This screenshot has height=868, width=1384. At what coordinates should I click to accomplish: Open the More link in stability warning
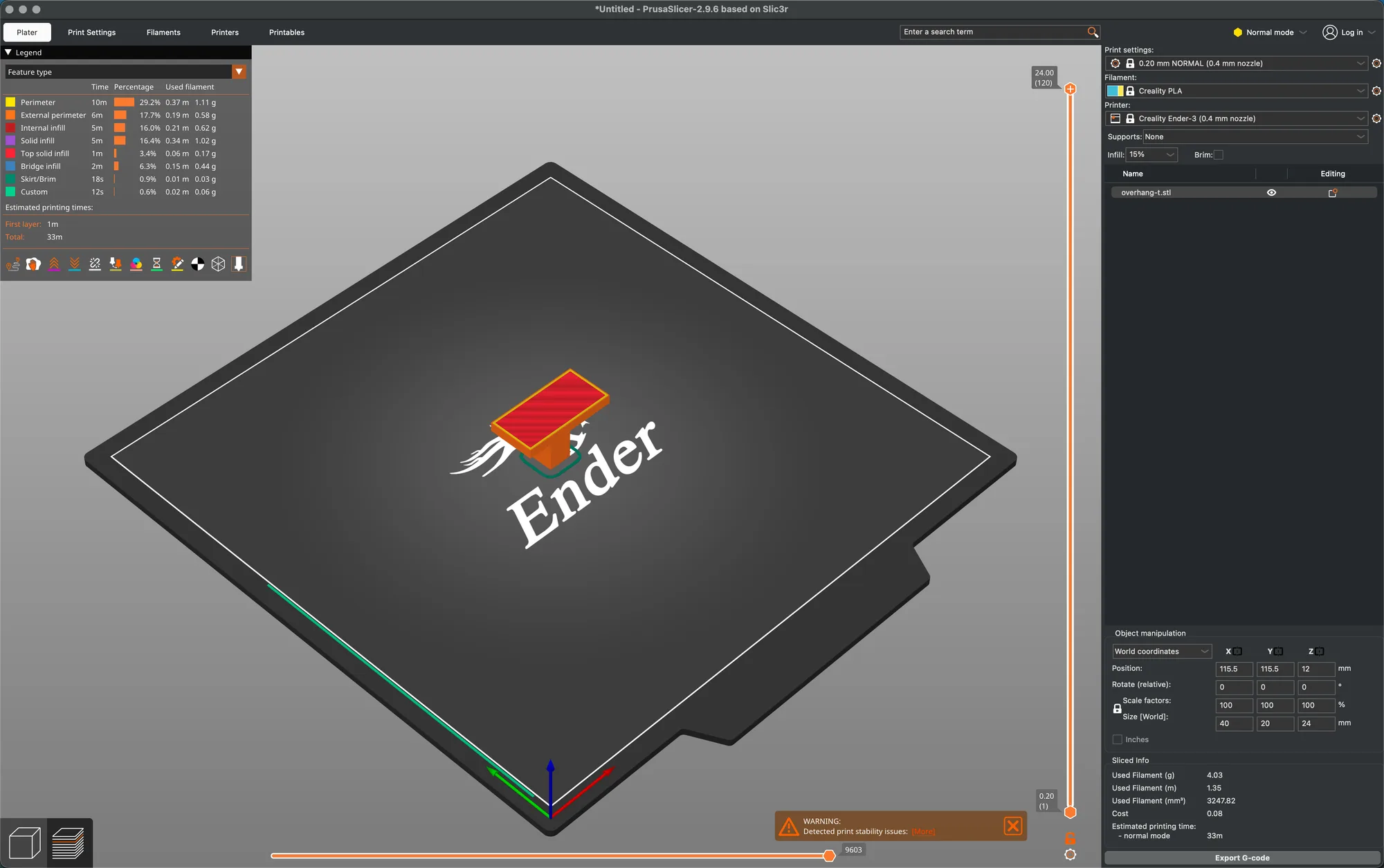click(923, 831)
